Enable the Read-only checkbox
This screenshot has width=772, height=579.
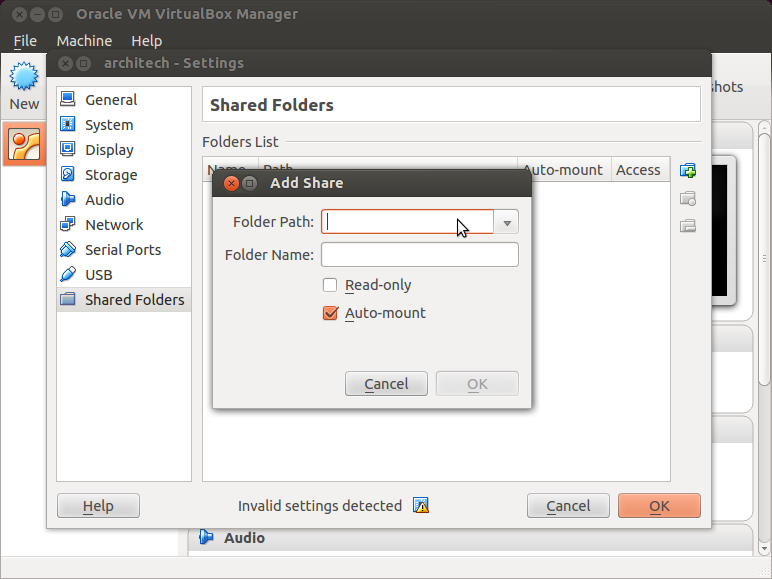click(330, 285)
